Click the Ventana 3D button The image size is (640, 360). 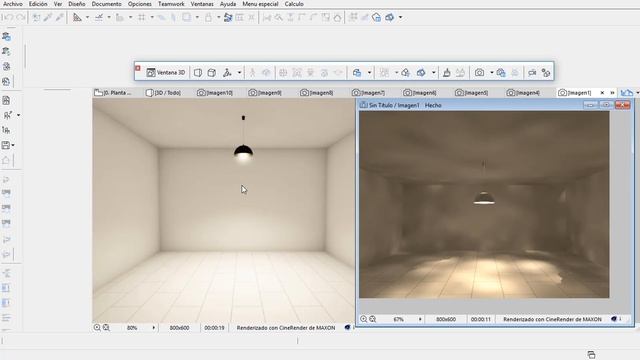pyautogui.click(x=166, y=73)
